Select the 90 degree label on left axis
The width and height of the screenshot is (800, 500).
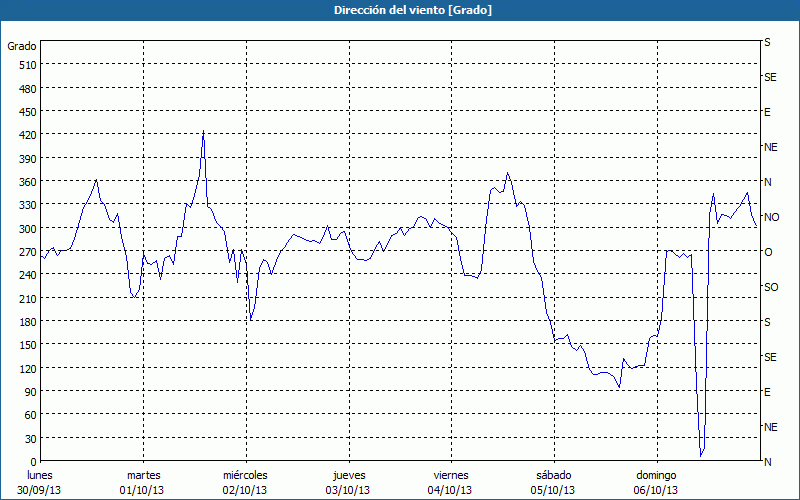click(x=29, y=392)
